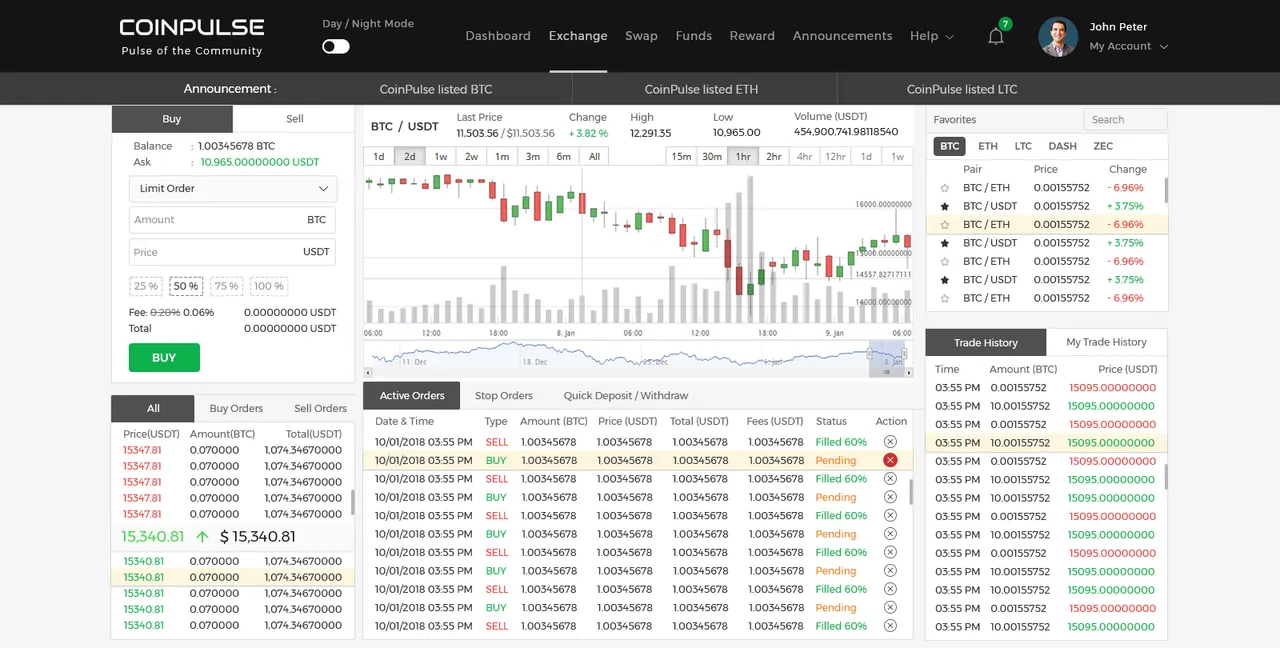Viewport: 1280px width, 648px height.
Task: Select the 75 % amount option
Action: (x=227, y=286)
